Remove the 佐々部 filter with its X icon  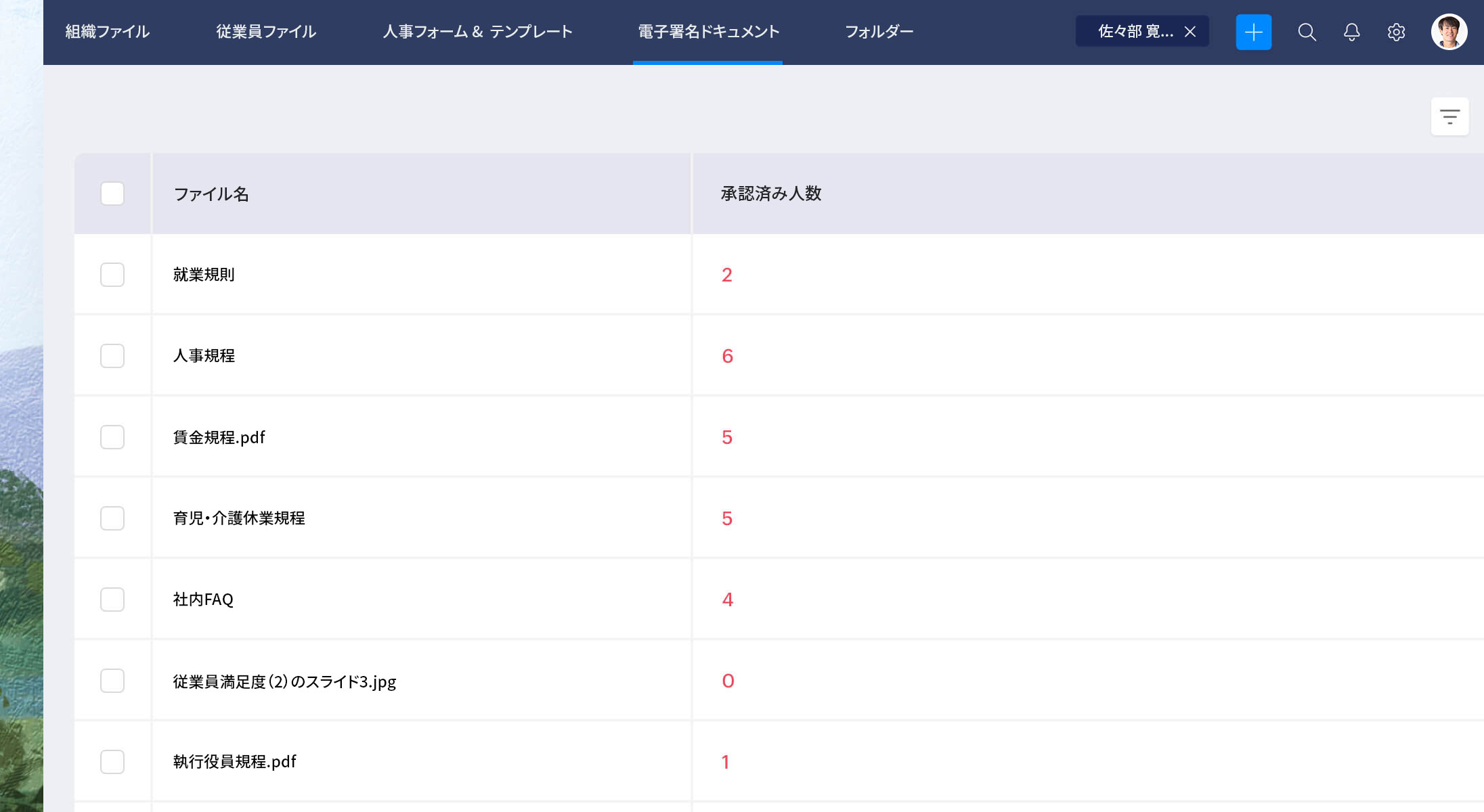1190,31
